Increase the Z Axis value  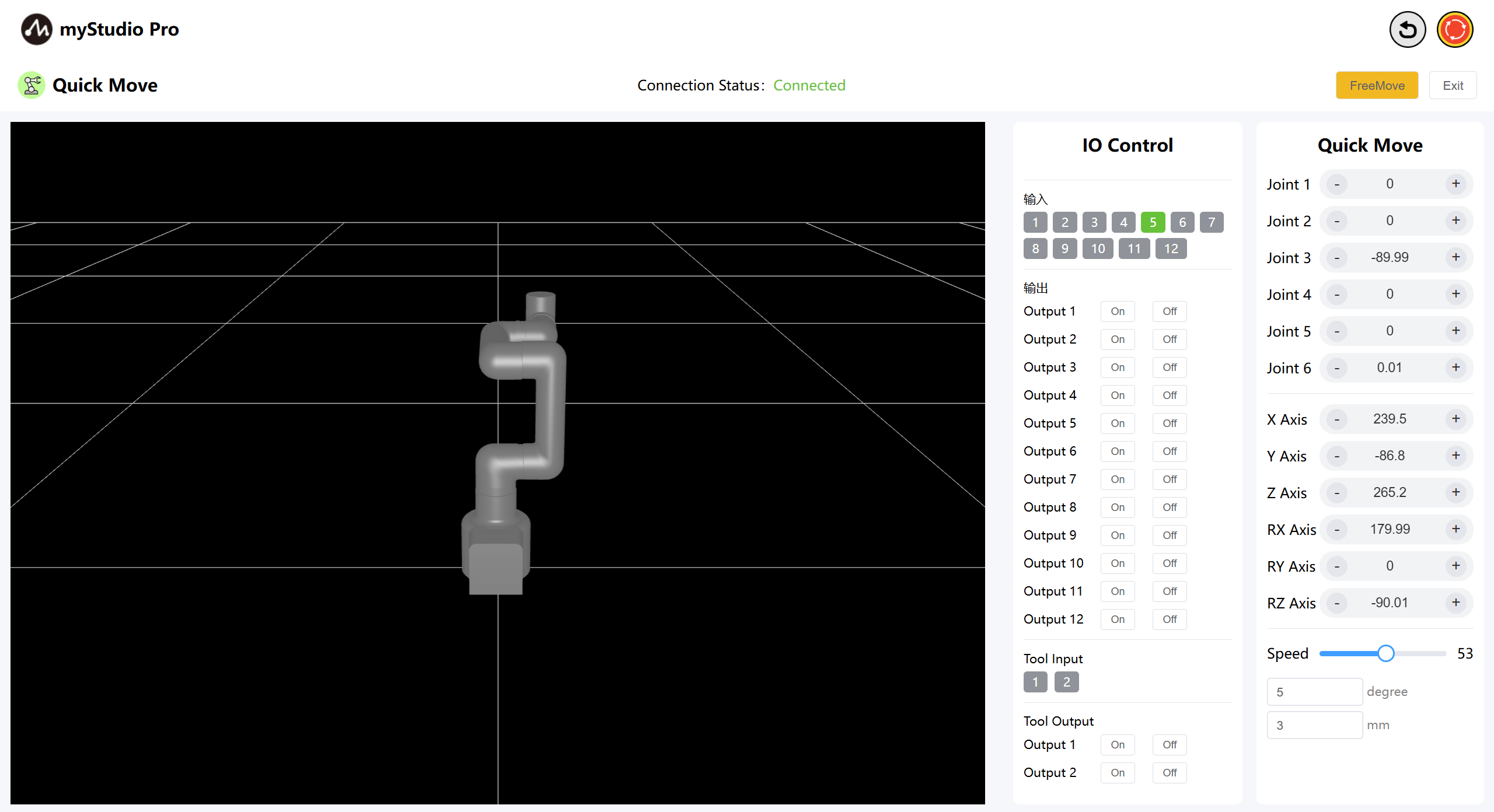(x=1455, y=492)
